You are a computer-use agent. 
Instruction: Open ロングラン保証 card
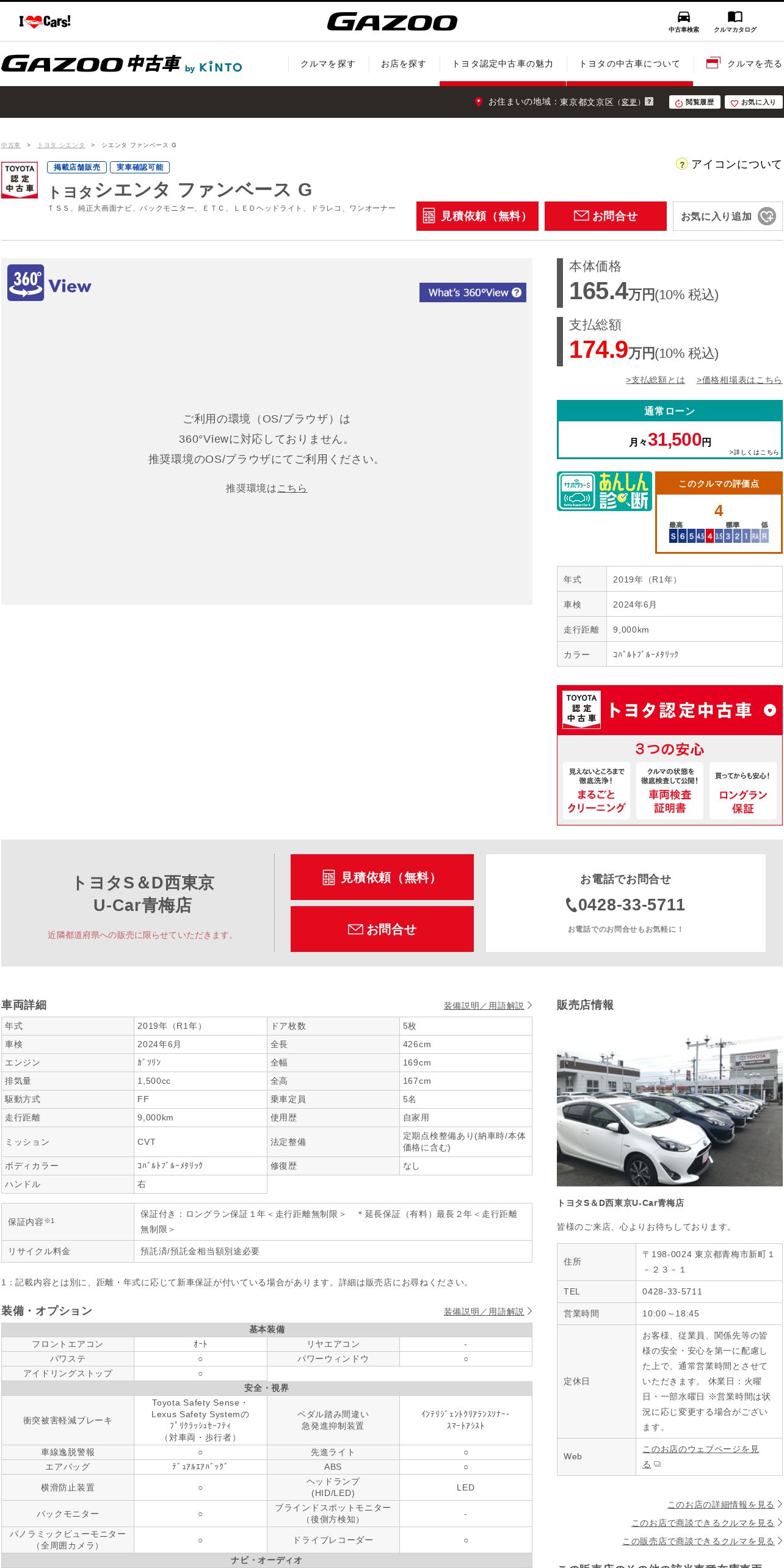[743, 791]
